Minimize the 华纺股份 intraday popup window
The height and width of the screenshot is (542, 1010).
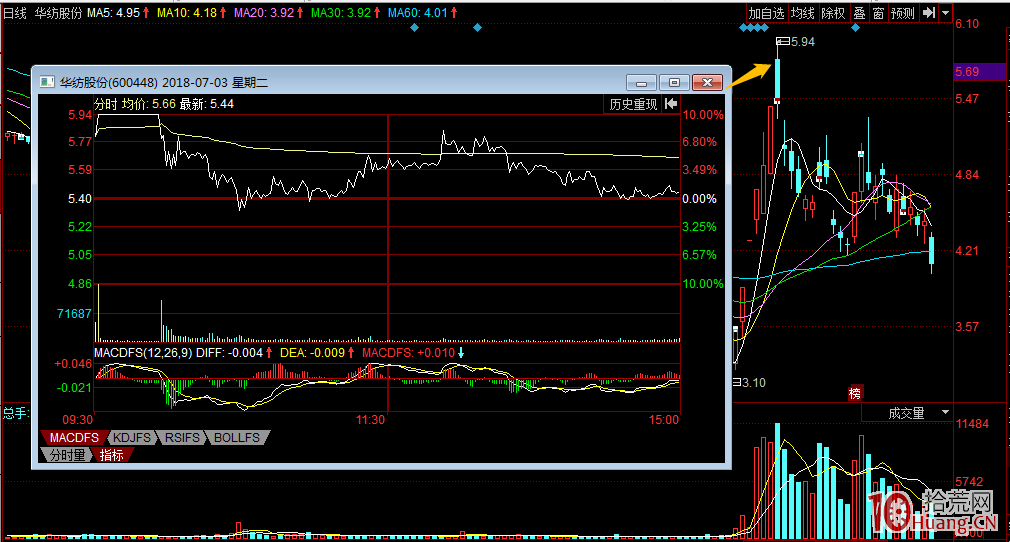tap(642, 82)
